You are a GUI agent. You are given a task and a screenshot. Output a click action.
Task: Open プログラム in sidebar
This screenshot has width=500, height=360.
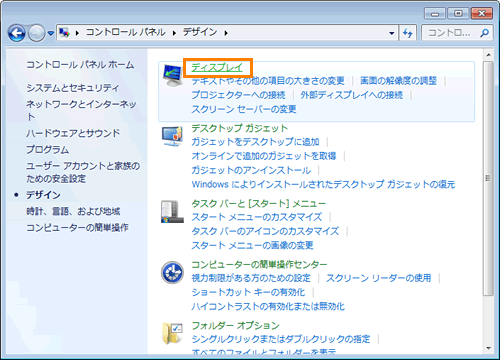point(47,150)
